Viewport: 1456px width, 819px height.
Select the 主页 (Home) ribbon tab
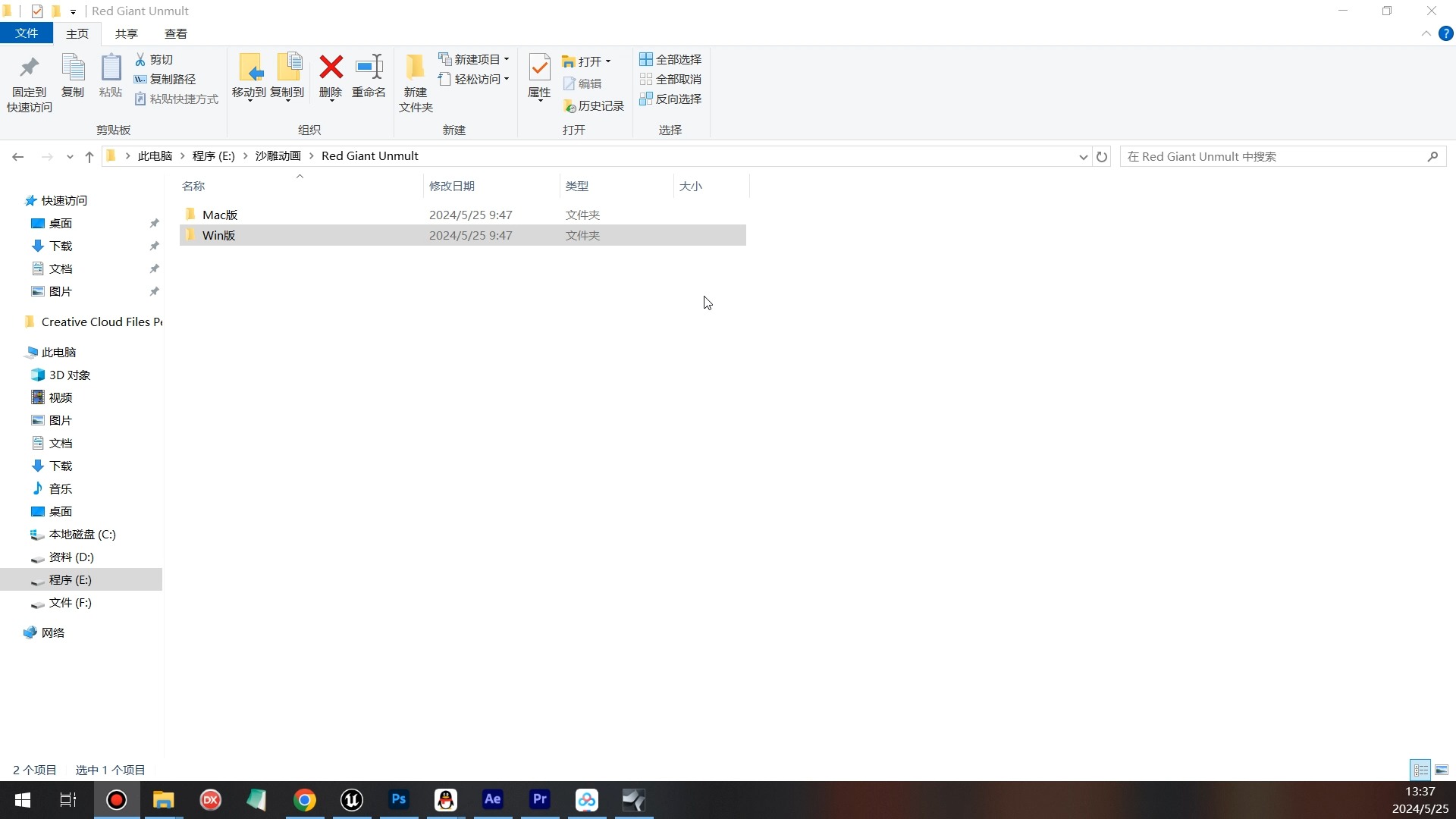click(x=77, y=33)
